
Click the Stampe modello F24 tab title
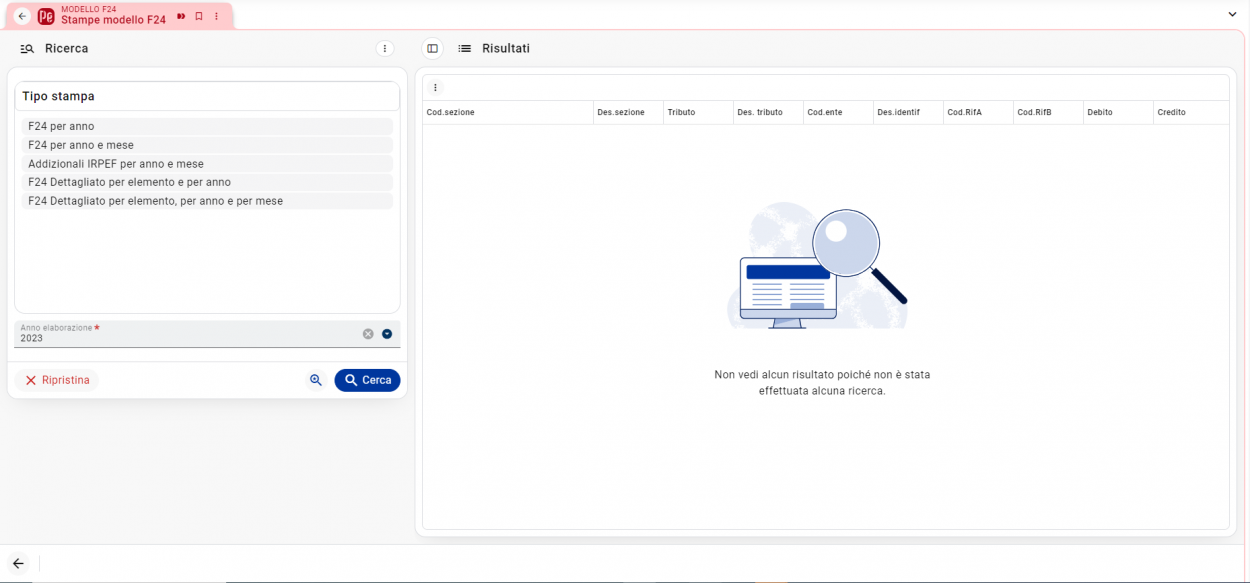pos(113,20)
